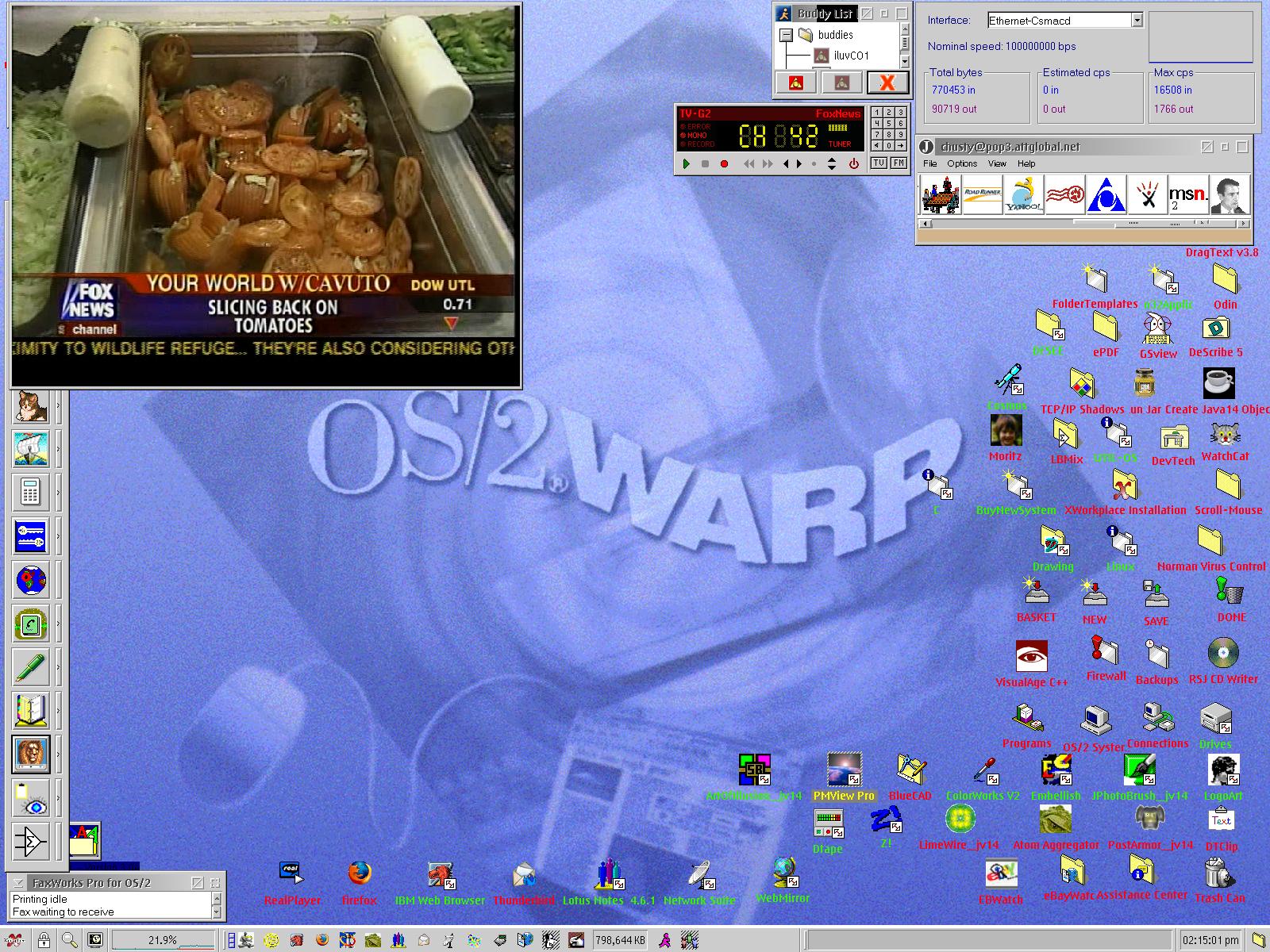Click the channel up/down stepper in TV-G2
Screen dimensions: 1270x952
click(x=831, y=163)
